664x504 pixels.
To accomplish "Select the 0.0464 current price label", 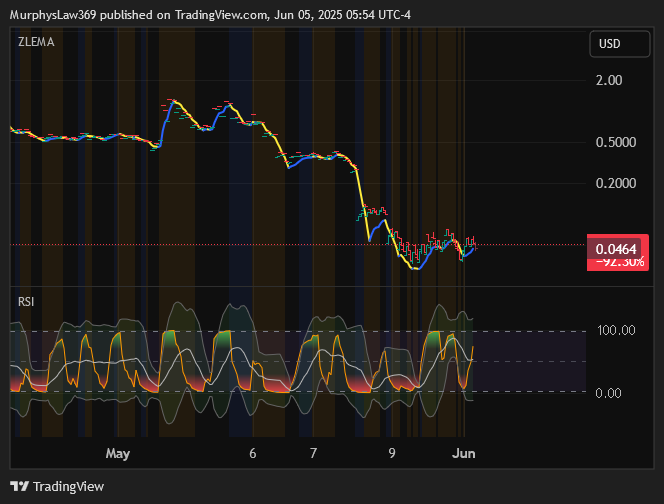I will [616, 249].
